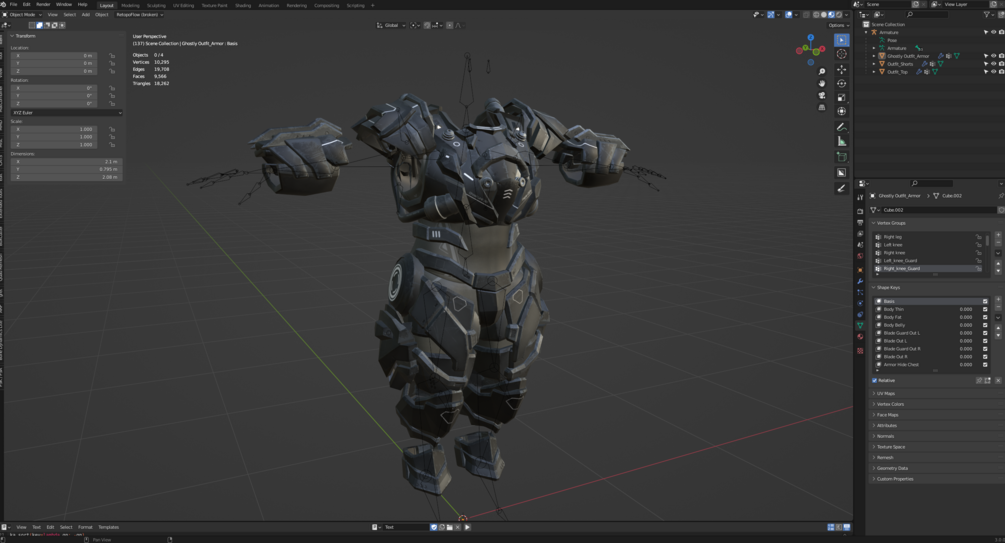Open the Render properties tab icon

[x=860, y=211]
